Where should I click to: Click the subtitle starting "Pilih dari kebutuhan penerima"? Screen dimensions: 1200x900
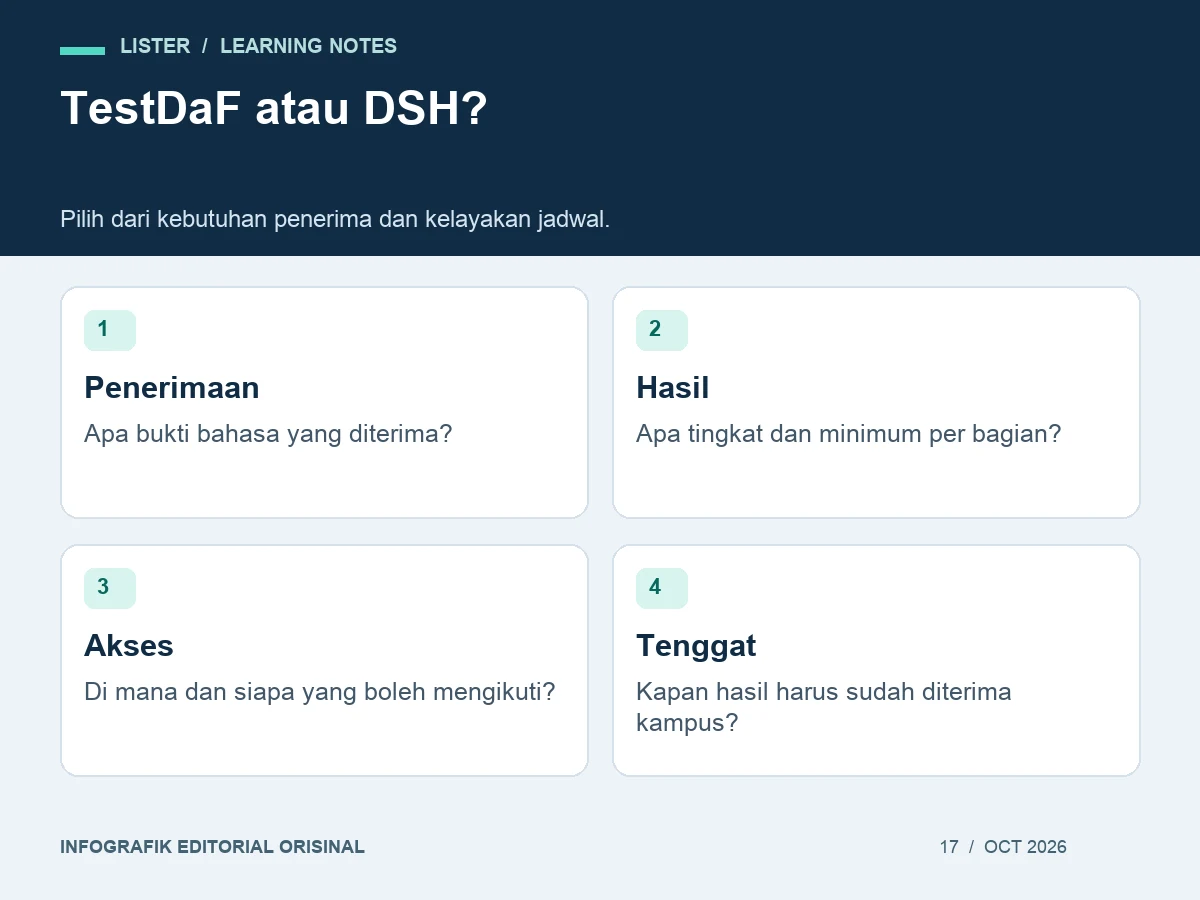pyautogui.click(x=335, y=219)
